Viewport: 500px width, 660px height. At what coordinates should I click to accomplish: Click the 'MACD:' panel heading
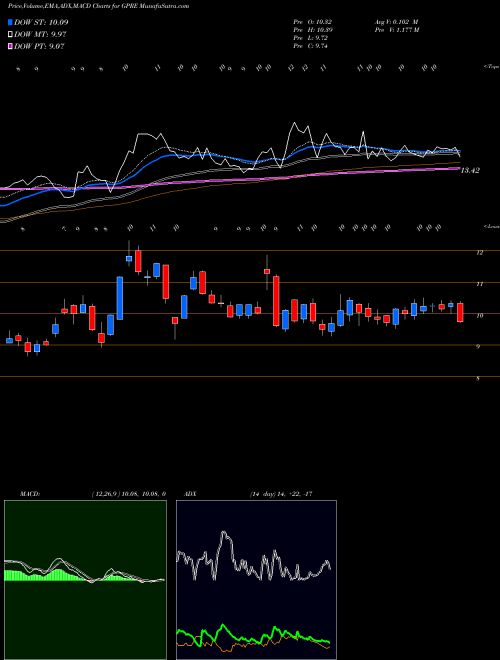30,494
